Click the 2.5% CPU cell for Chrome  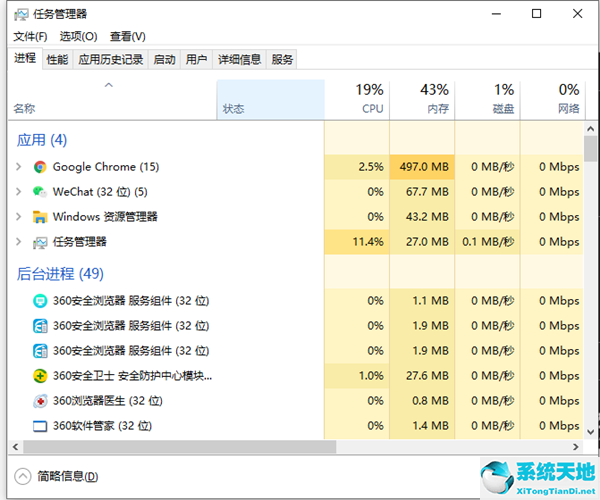[357, 167]
